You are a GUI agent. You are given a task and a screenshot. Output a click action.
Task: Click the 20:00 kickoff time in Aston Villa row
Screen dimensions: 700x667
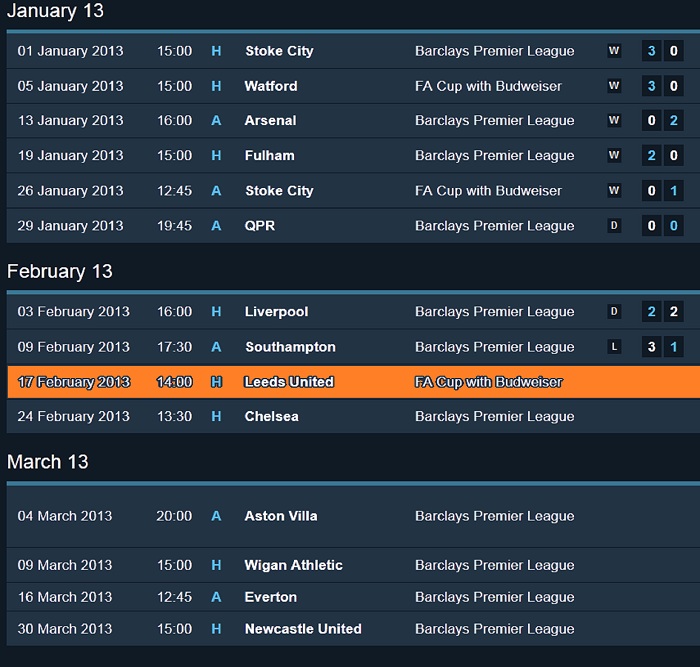click(174, 516)
